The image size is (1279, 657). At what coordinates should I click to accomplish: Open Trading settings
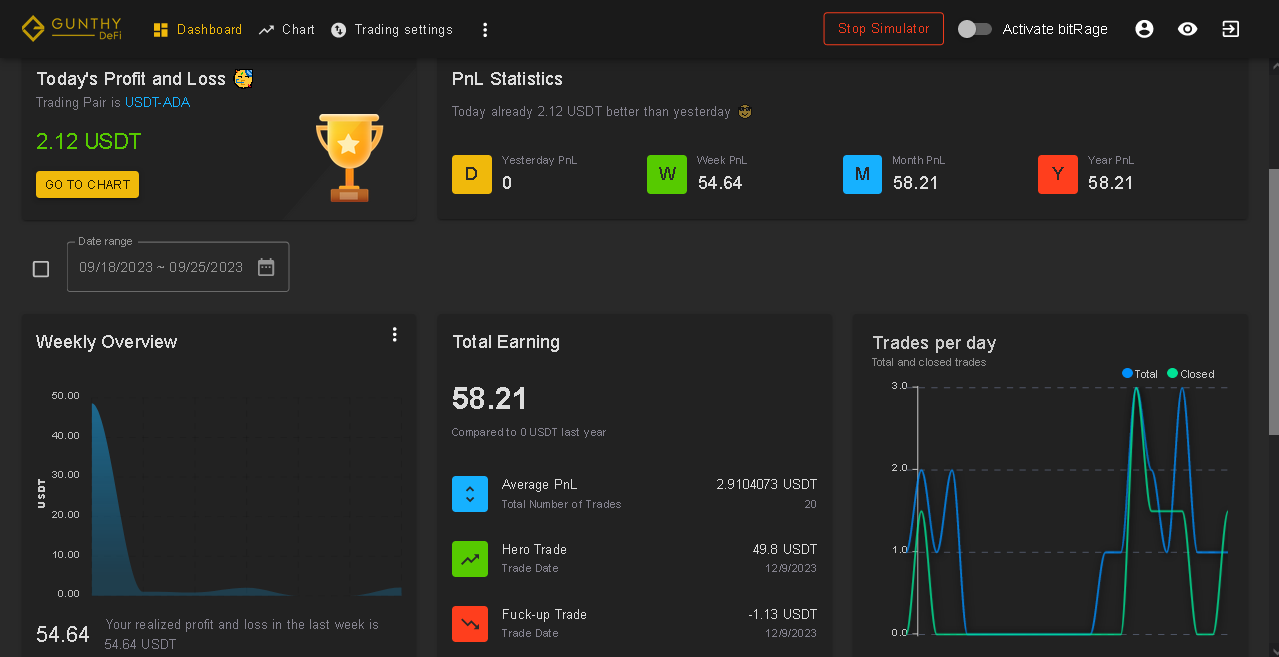[392, 30]
